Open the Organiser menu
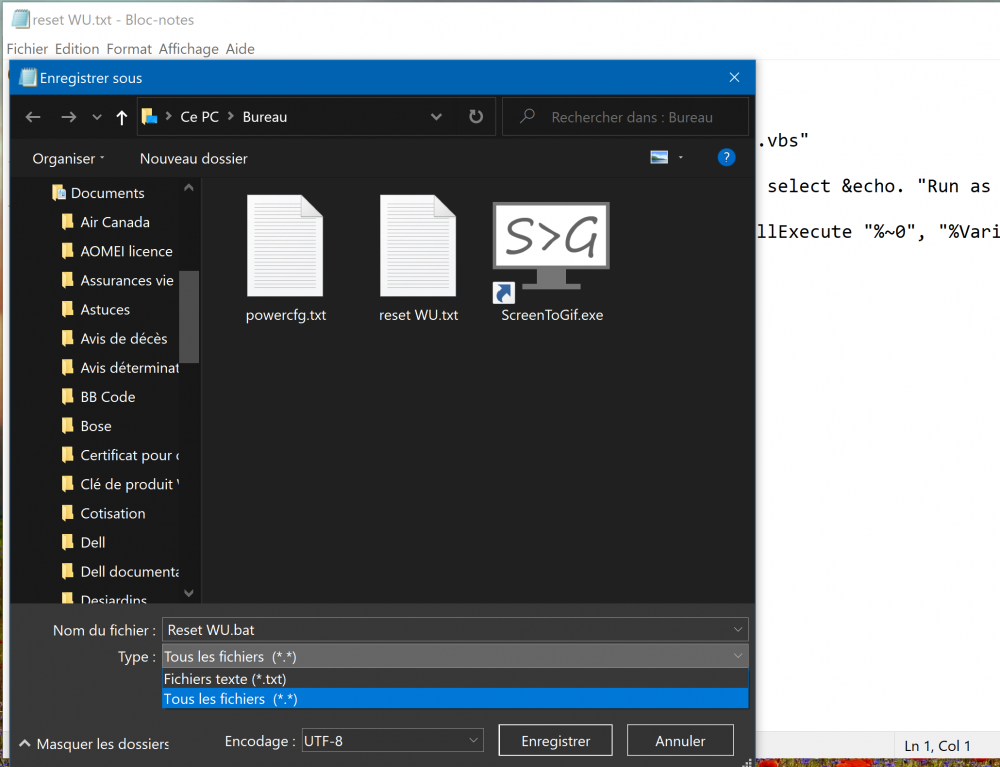The height and width of the screenshot is (767, 1000). (68, 159)
